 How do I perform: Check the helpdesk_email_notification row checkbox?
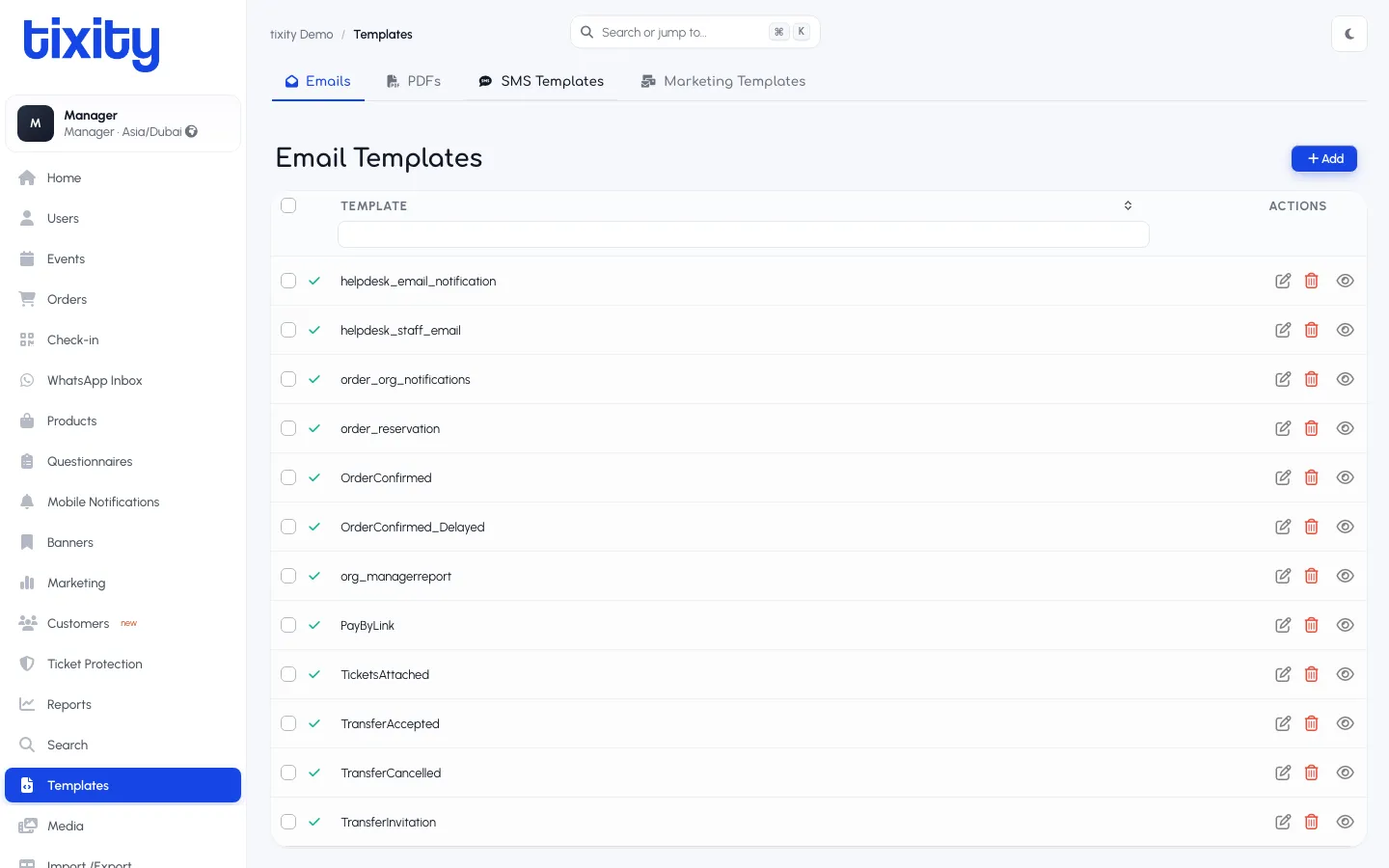(x=288, y=281)
